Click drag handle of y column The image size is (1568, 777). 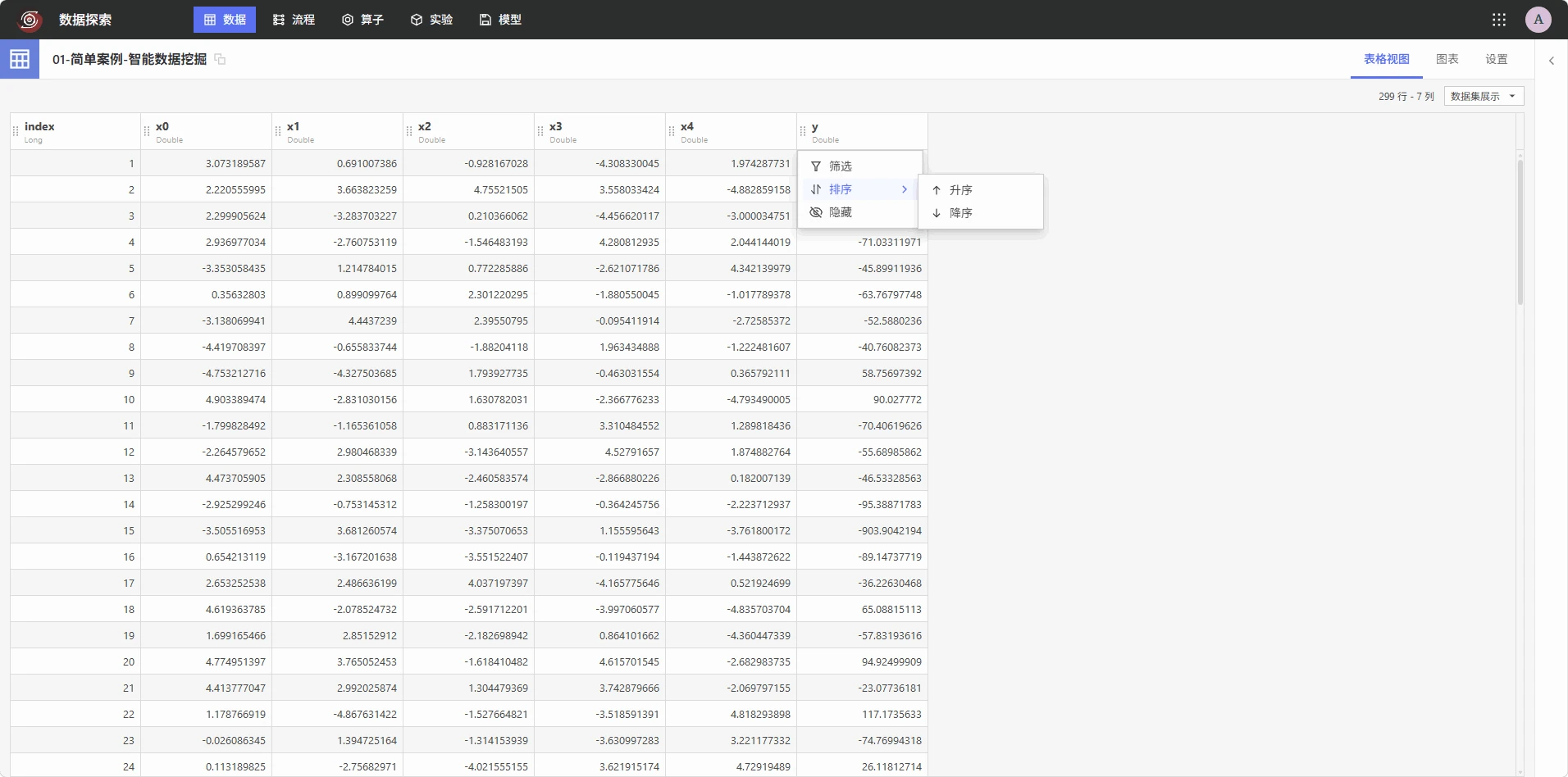point(803,131)
